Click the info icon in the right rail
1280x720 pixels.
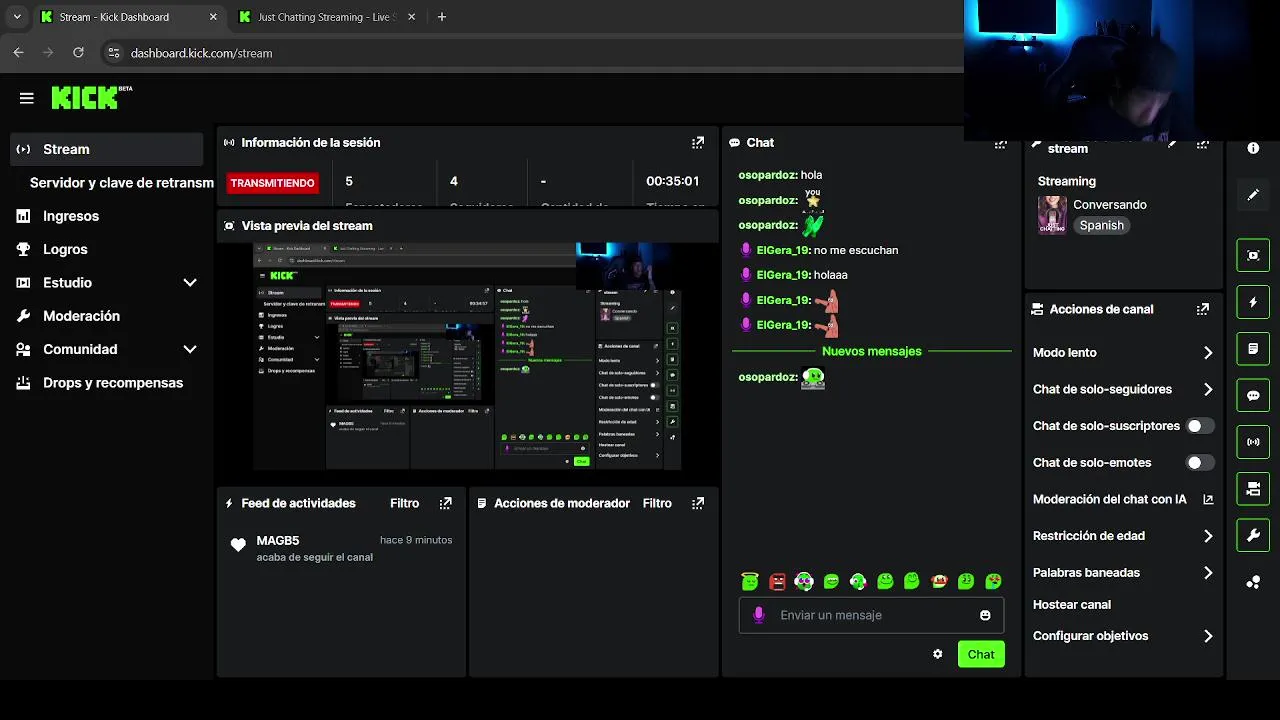point(1253,148)
